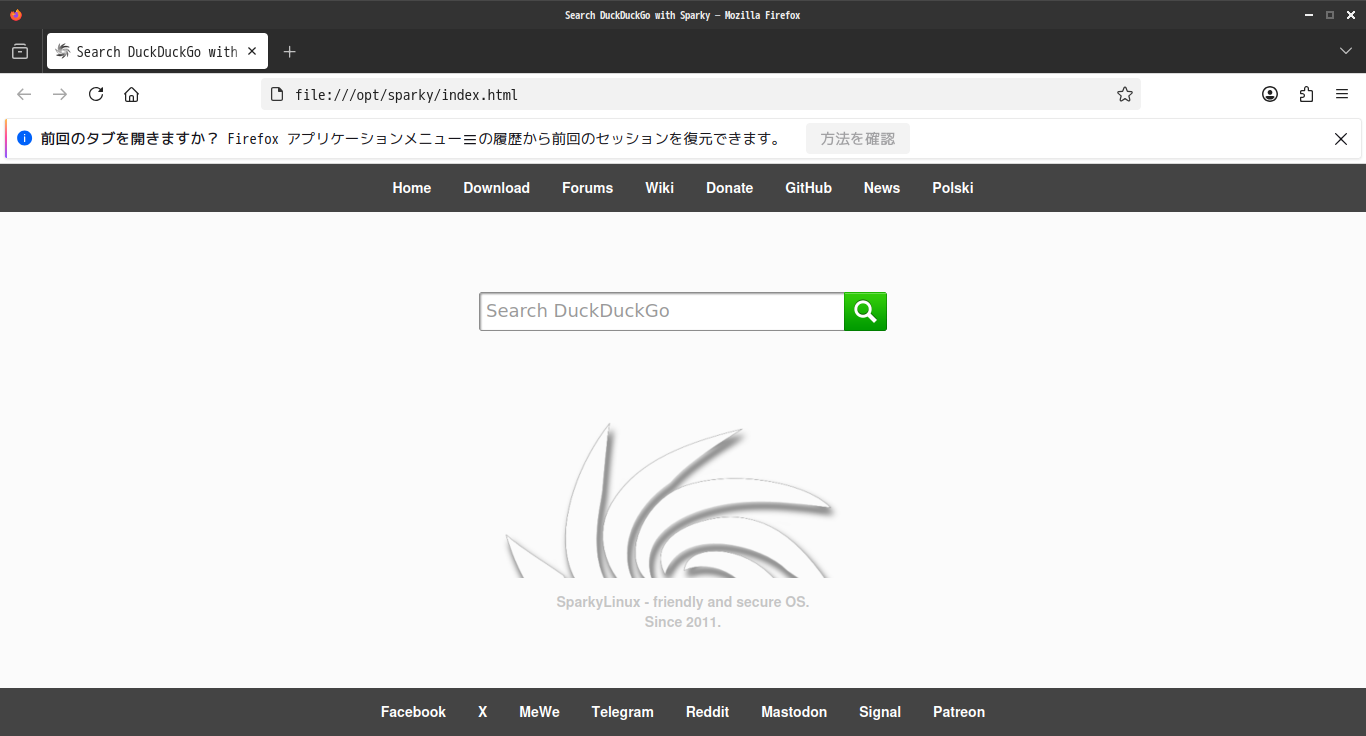The image size is (1366, 736).
Task: Click the Firefox logo in title bar
Action: pyautogui.click(x=15, y=15)
